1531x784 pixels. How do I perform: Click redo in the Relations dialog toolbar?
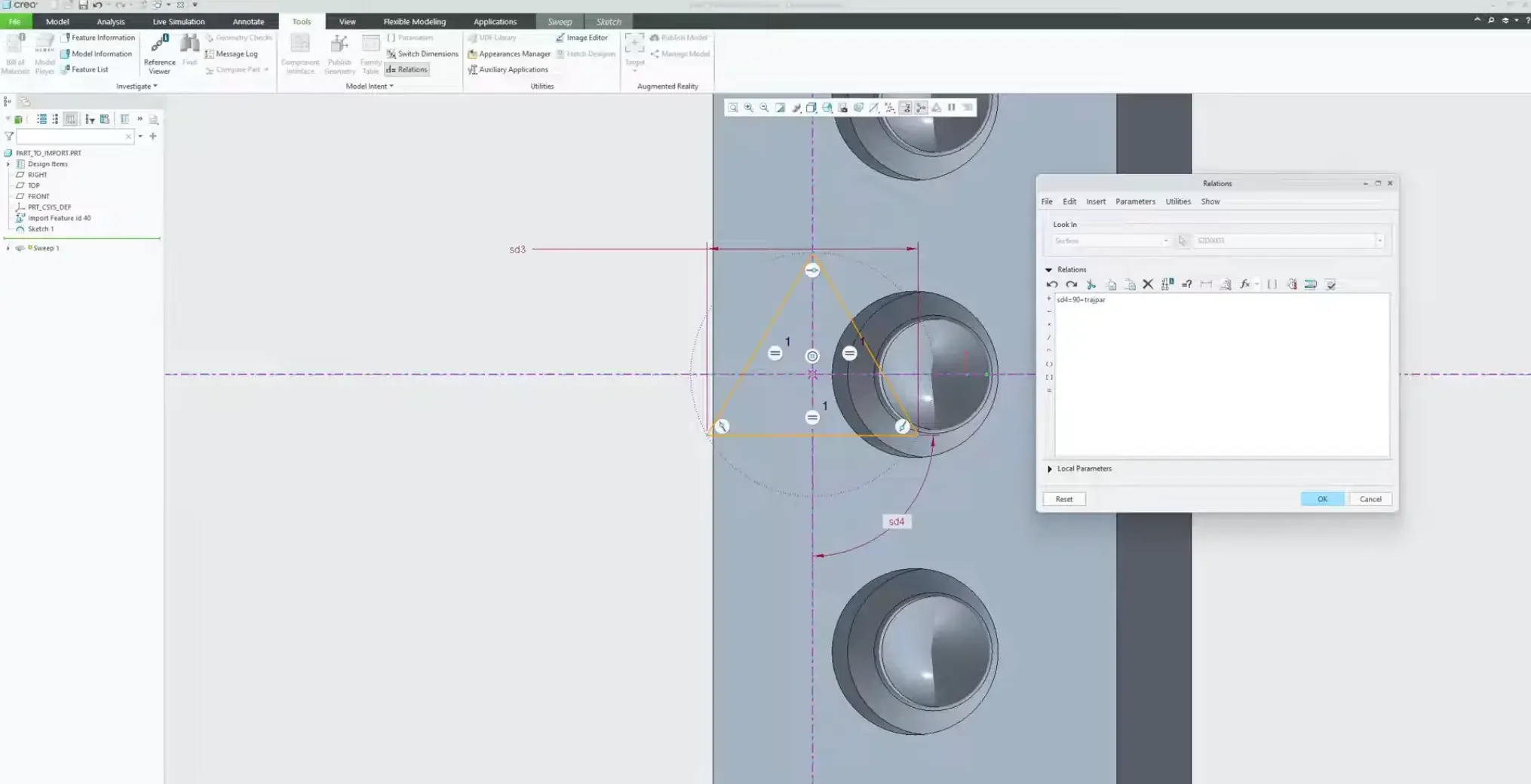click(x=1071, y=284)
